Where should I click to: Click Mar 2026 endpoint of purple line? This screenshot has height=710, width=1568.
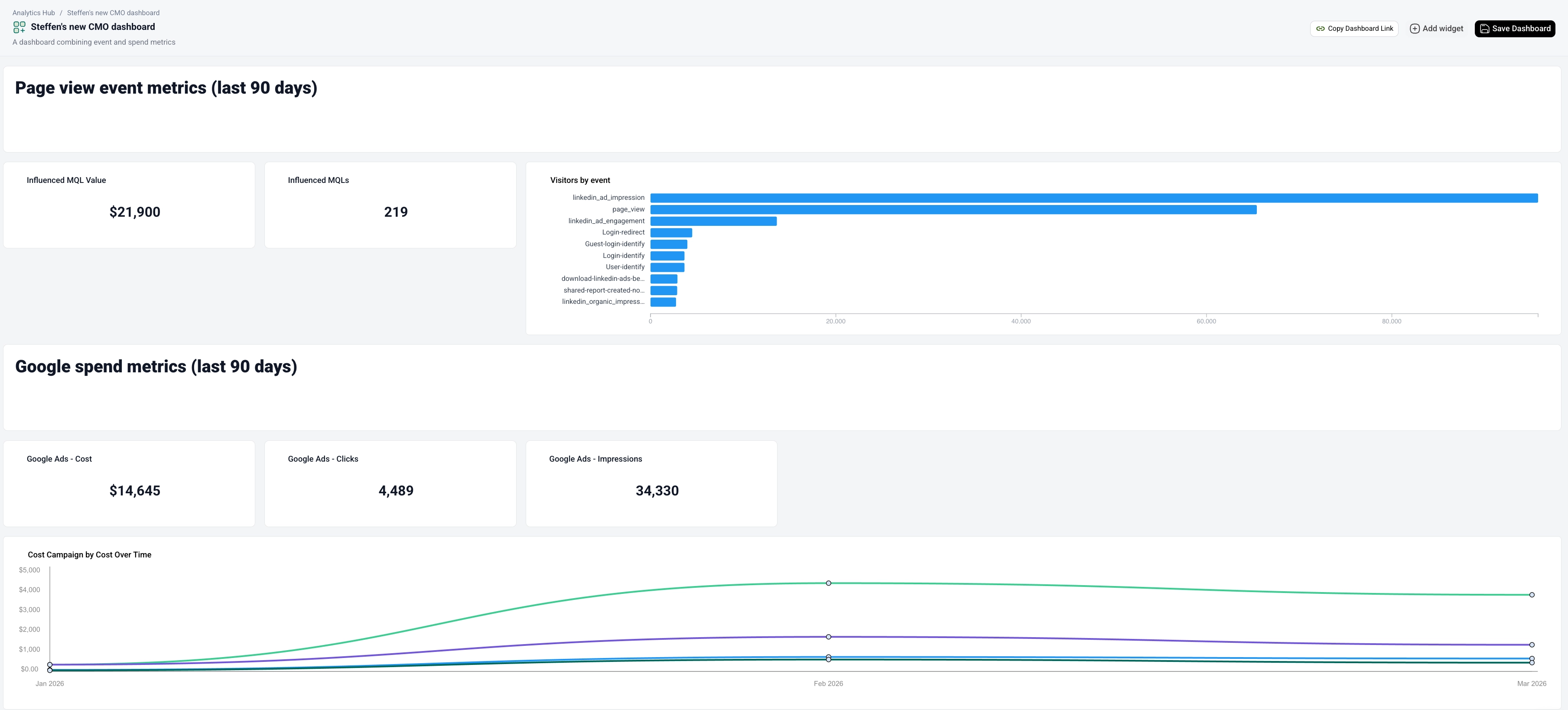click(1532, 645)
